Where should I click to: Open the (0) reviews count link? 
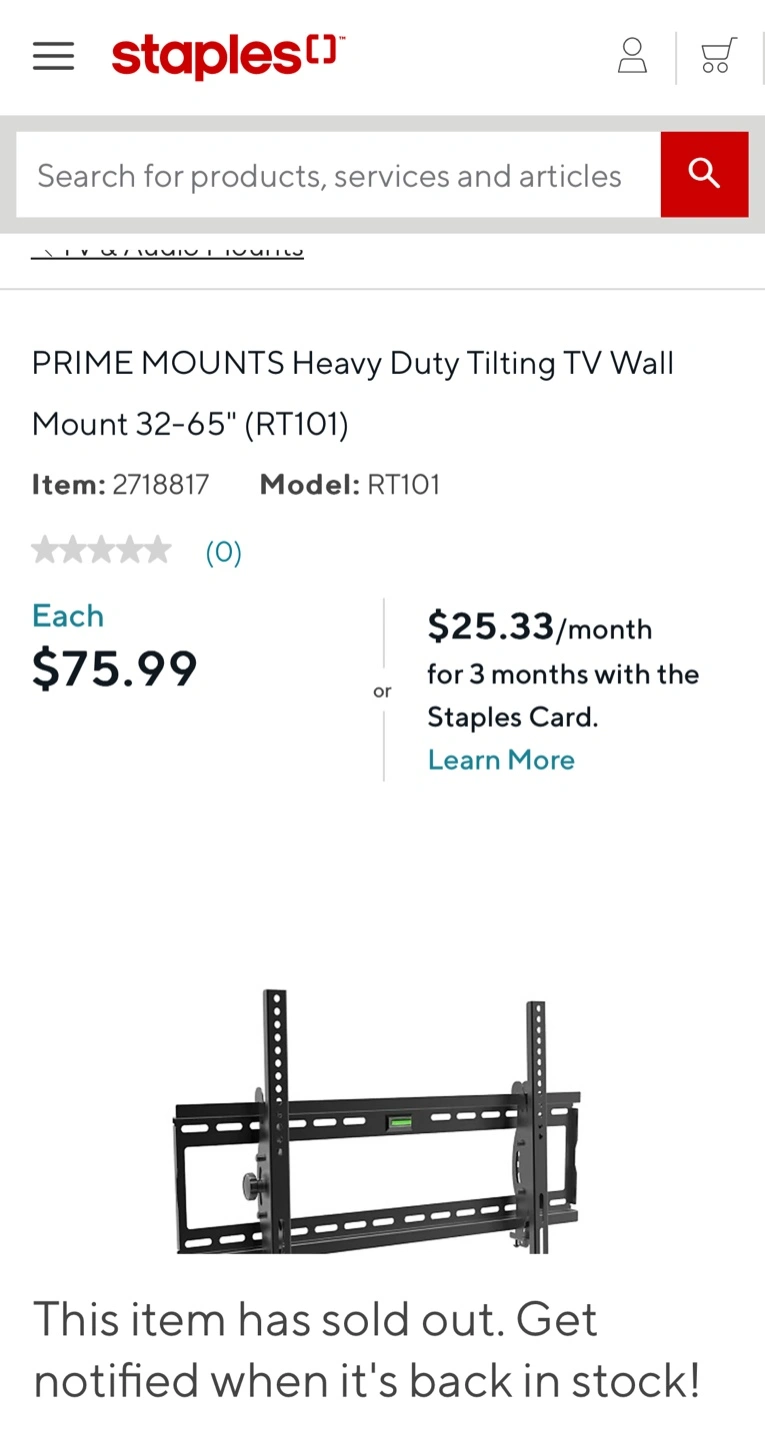click(x=223, y=552)
